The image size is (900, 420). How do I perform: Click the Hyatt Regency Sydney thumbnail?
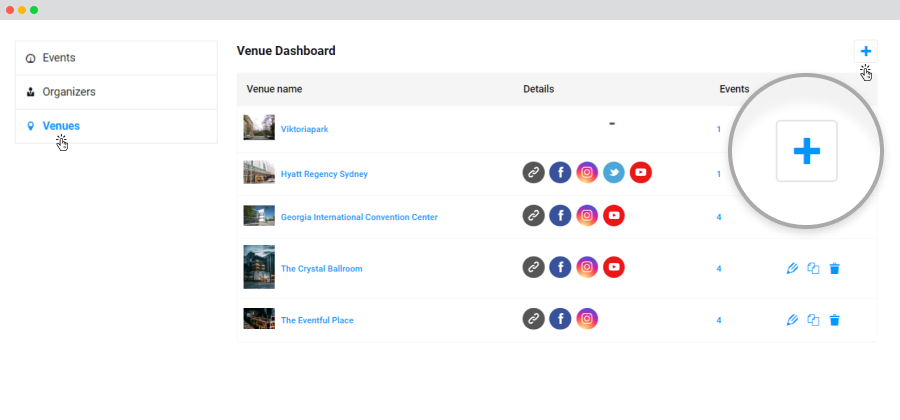click(259, 172)
